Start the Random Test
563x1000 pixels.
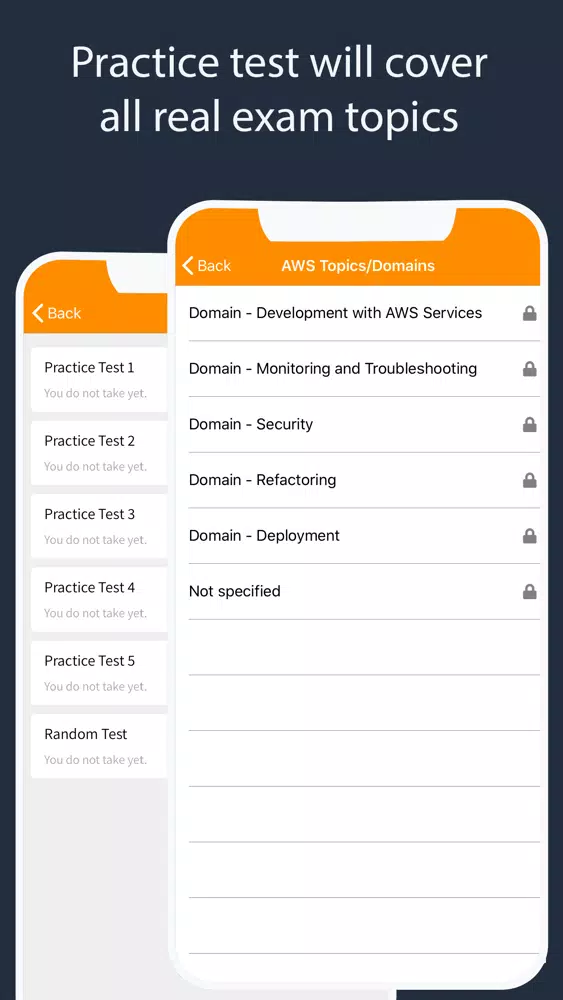99,746
